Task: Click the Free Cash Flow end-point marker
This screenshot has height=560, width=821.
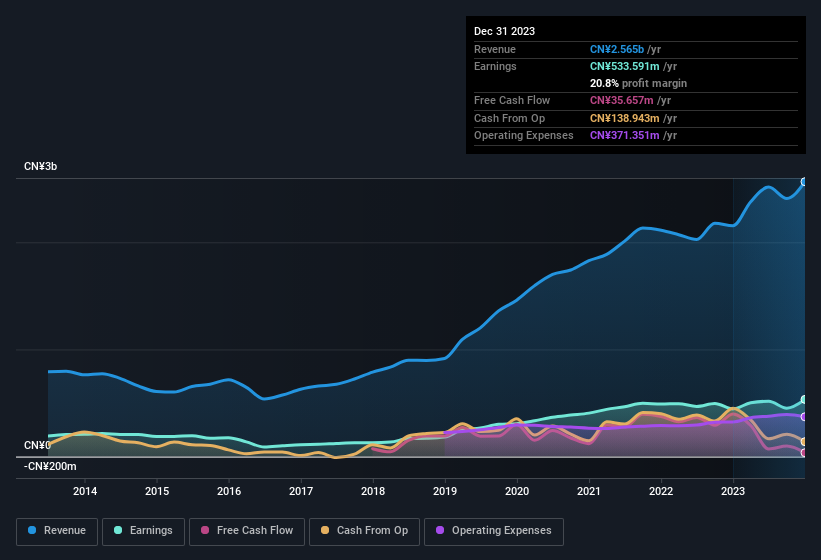Action: (x=804, y=453)
